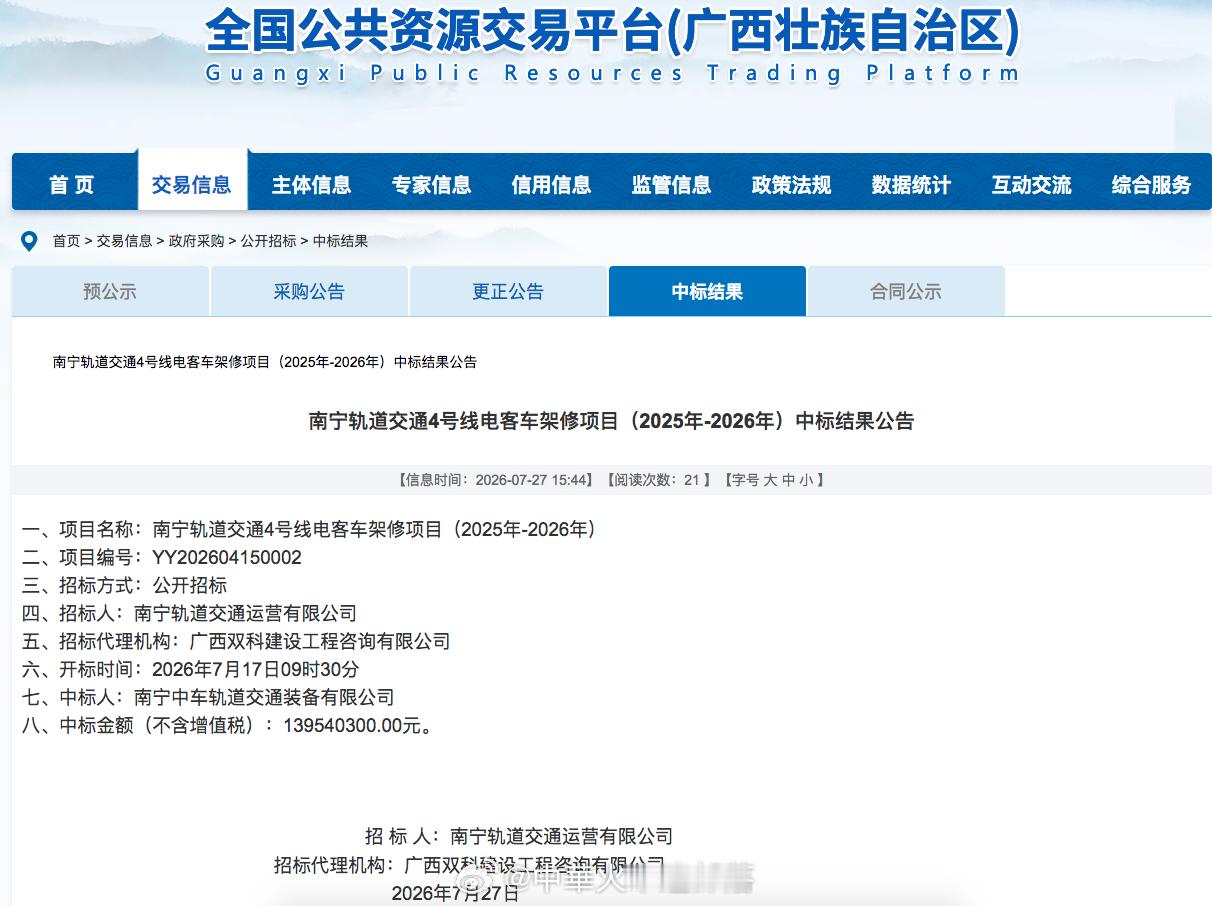
Task: Open 监管信息 navigation item
Action: click(x=671, y=184)
